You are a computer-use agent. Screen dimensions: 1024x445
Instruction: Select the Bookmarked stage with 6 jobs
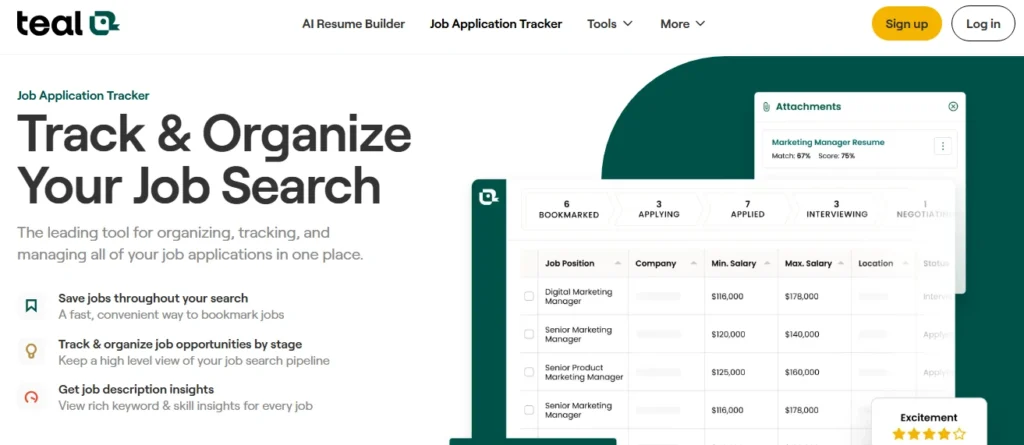[x=568, y=209]
